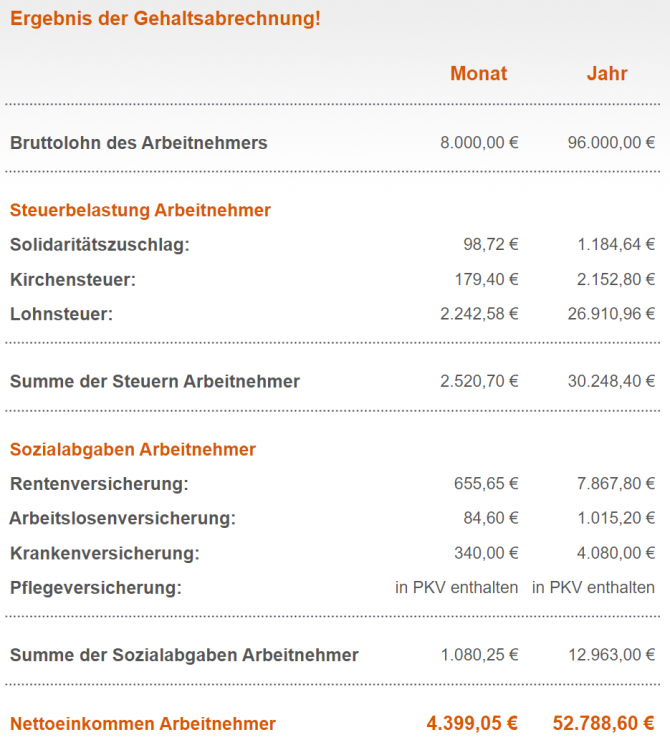Click the monthly Krankenversicherung amount 340,00 €
670x750 pixels.
pos(486,553)
